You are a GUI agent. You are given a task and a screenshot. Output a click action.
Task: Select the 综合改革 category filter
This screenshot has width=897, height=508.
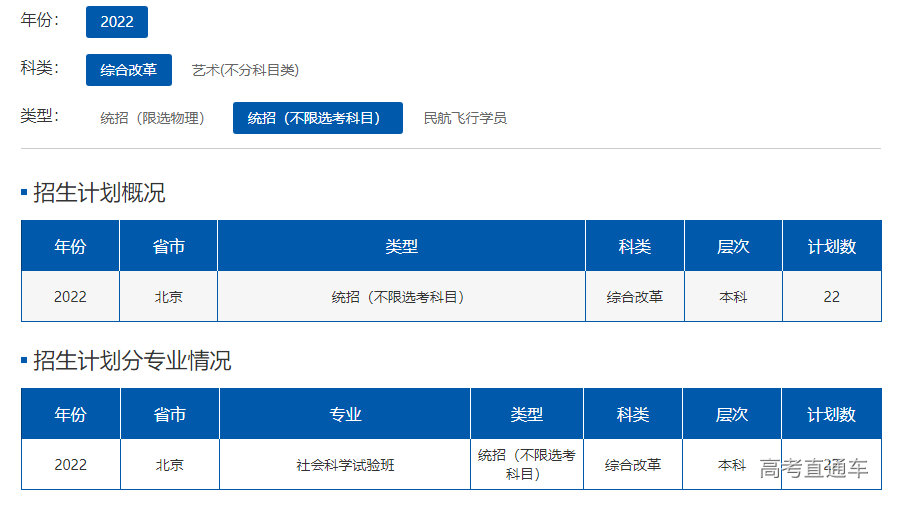point(129,70)
